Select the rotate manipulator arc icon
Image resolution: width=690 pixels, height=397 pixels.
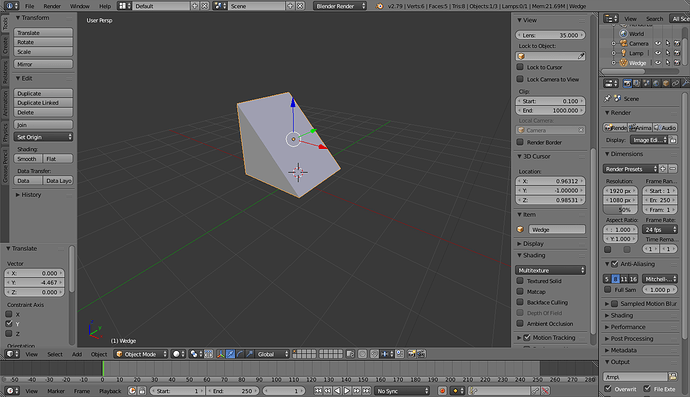[240, 354]
